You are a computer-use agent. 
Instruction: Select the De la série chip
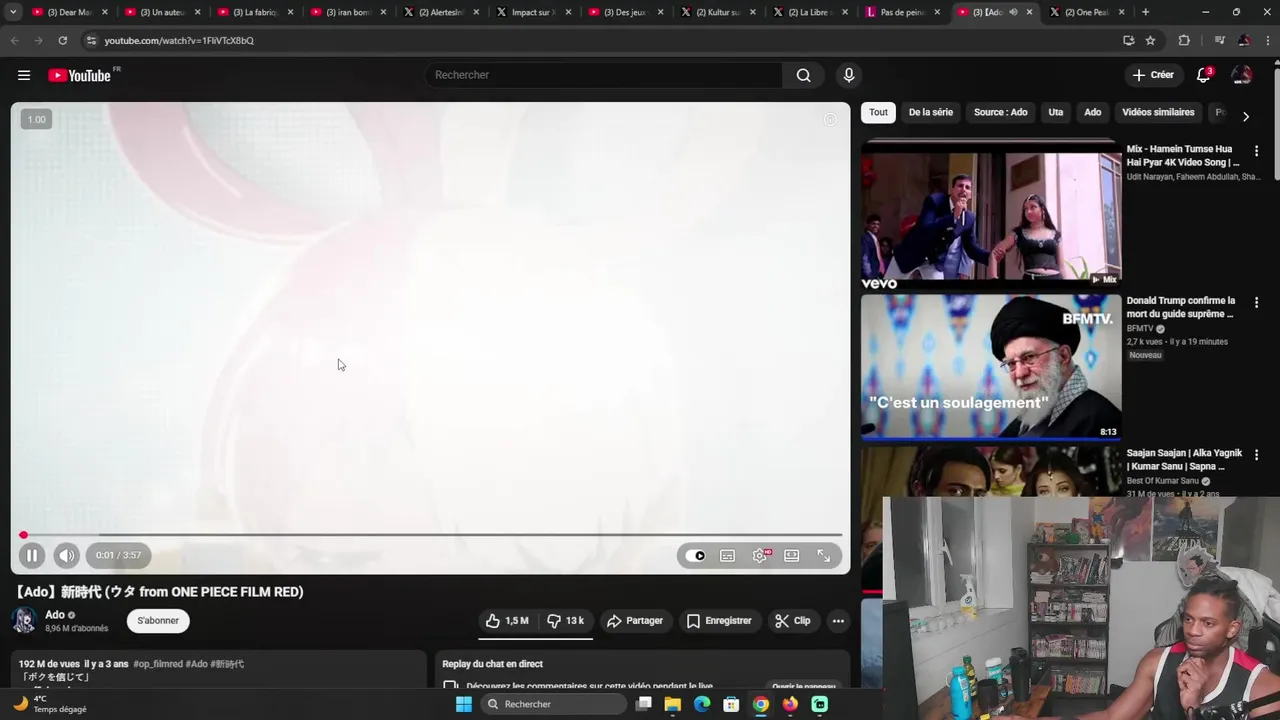click(931, 113)
